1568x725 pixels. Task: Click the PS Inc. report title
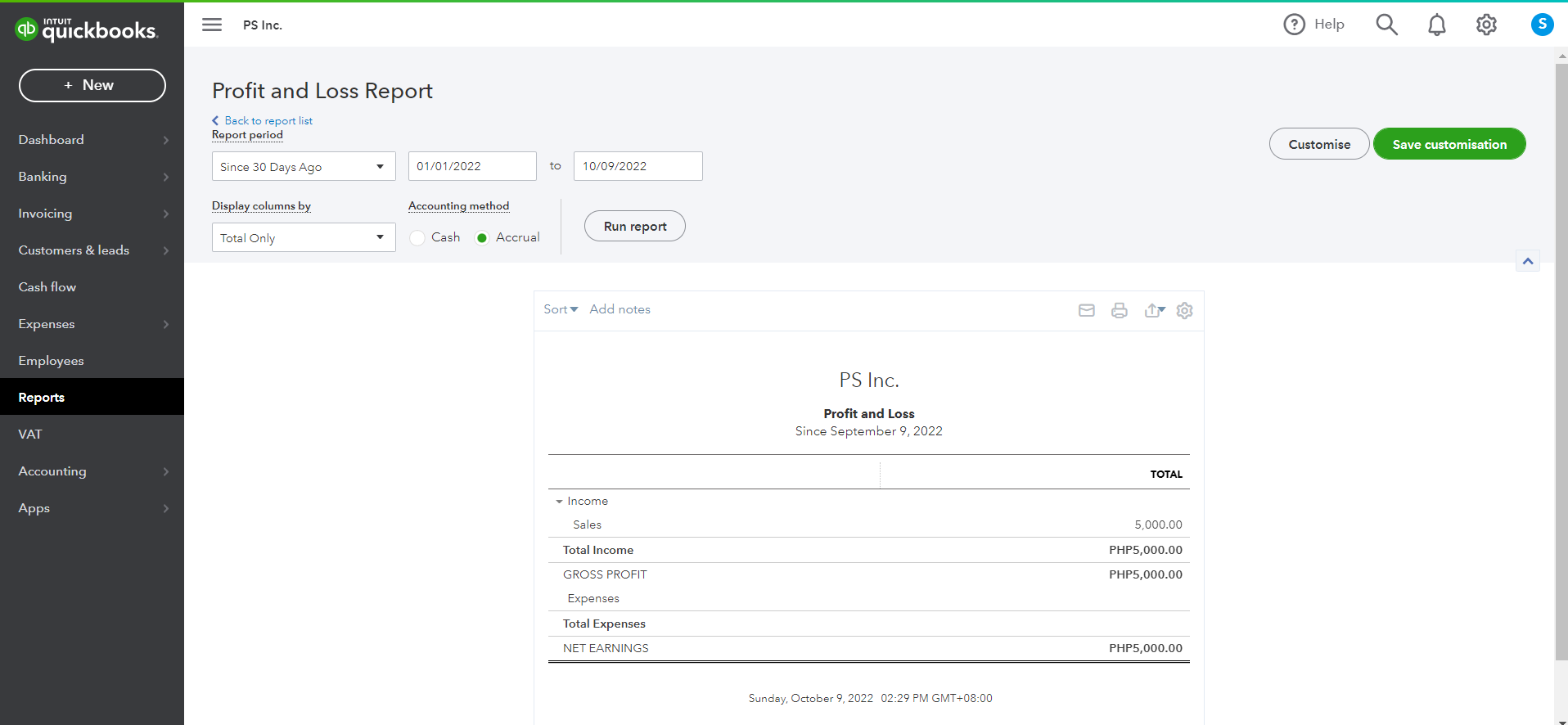click(x=869, y=381)
